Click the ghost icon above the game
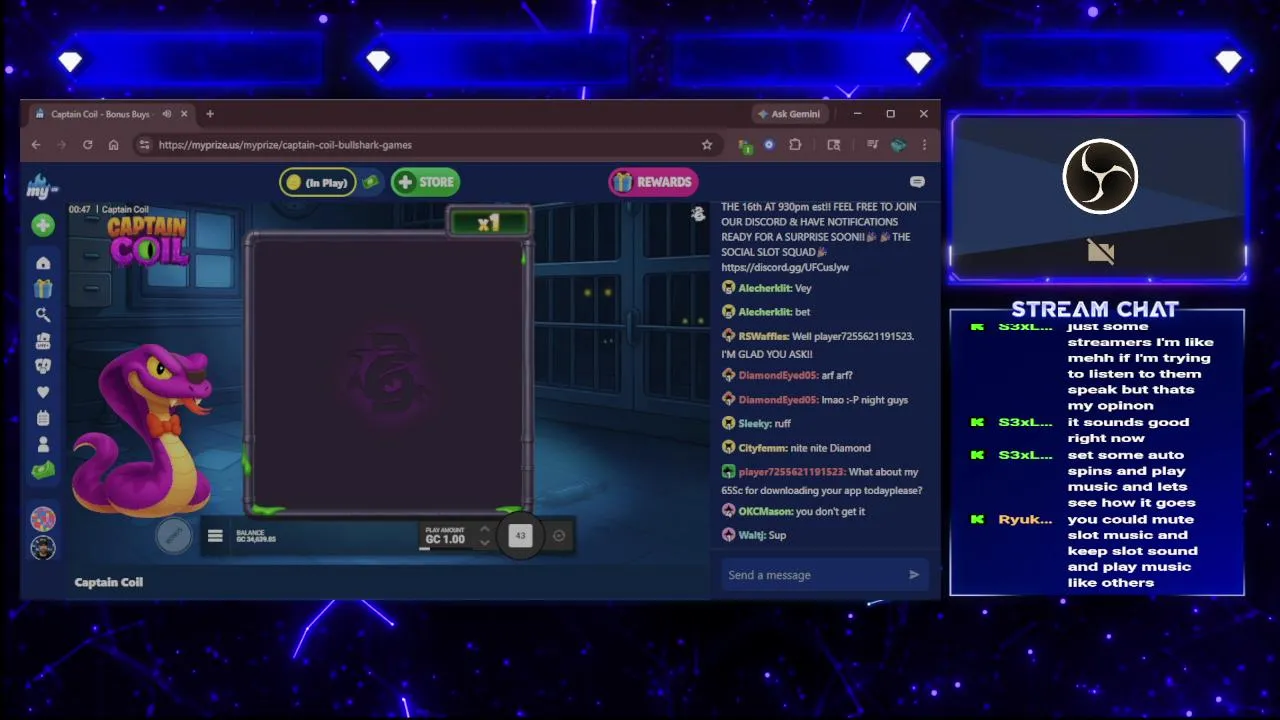This screenshot has height=720, width=1280. 698,214
